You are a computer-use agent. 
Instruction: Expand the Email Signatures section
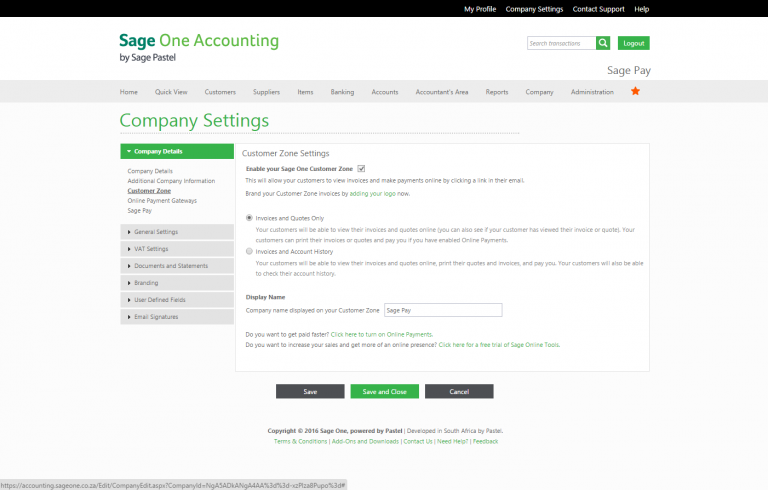coord(177,317)
